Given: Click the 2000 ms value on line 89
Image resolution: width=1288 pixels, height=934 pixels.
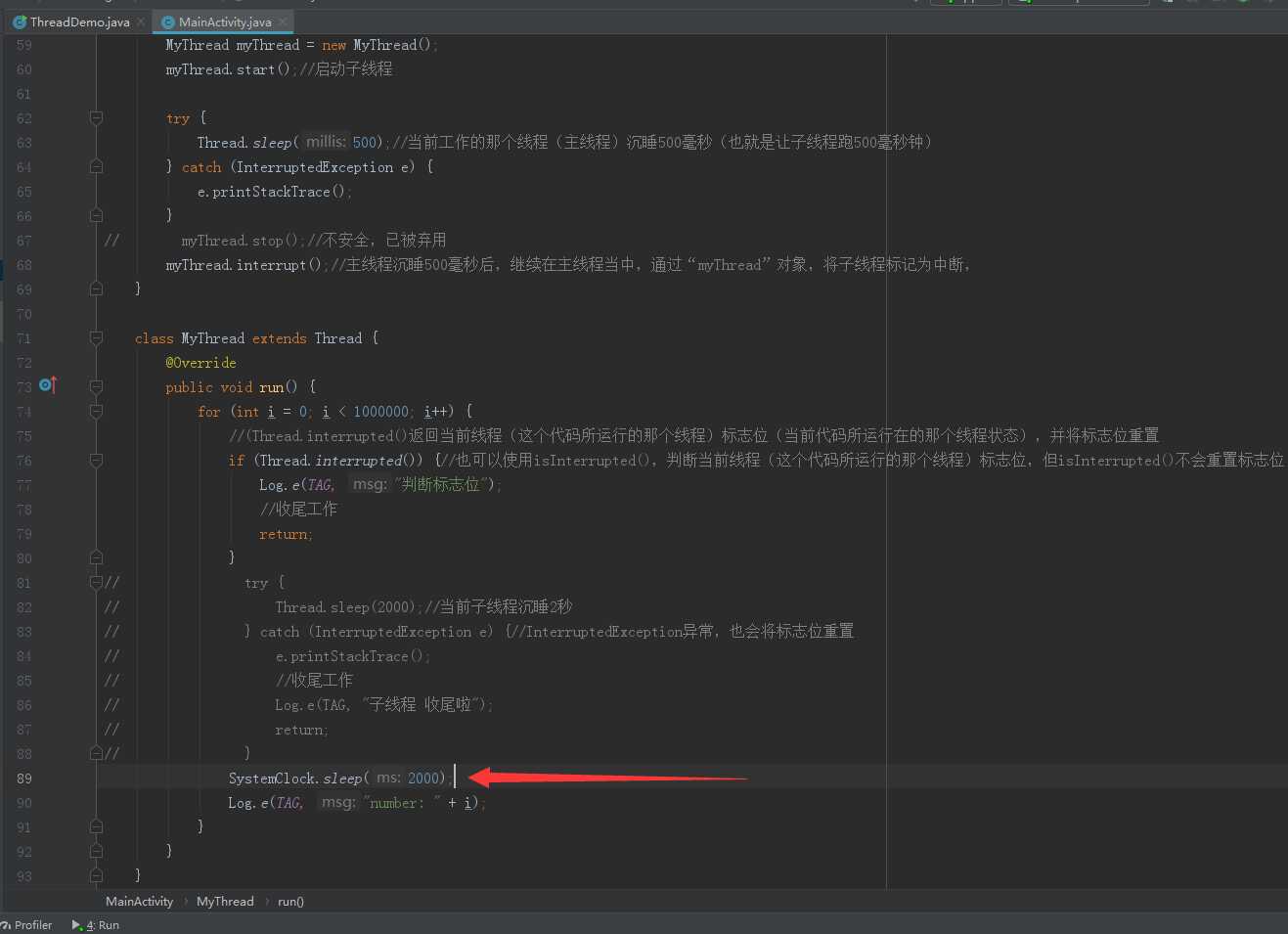Looking at the screenshot, I should [x=424, y=778].
